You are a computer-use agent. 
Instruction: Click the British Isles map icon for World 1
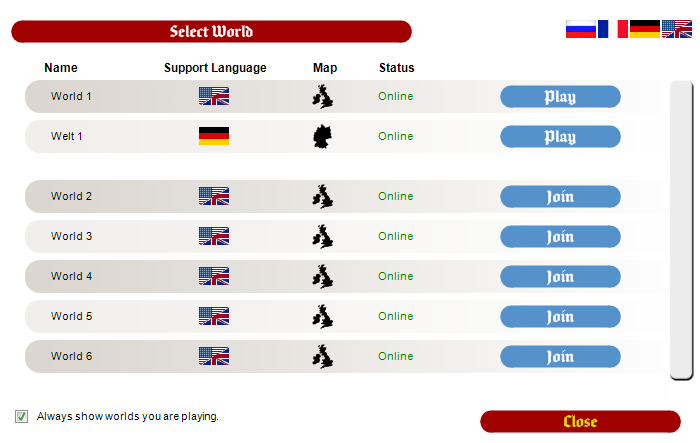323,96
